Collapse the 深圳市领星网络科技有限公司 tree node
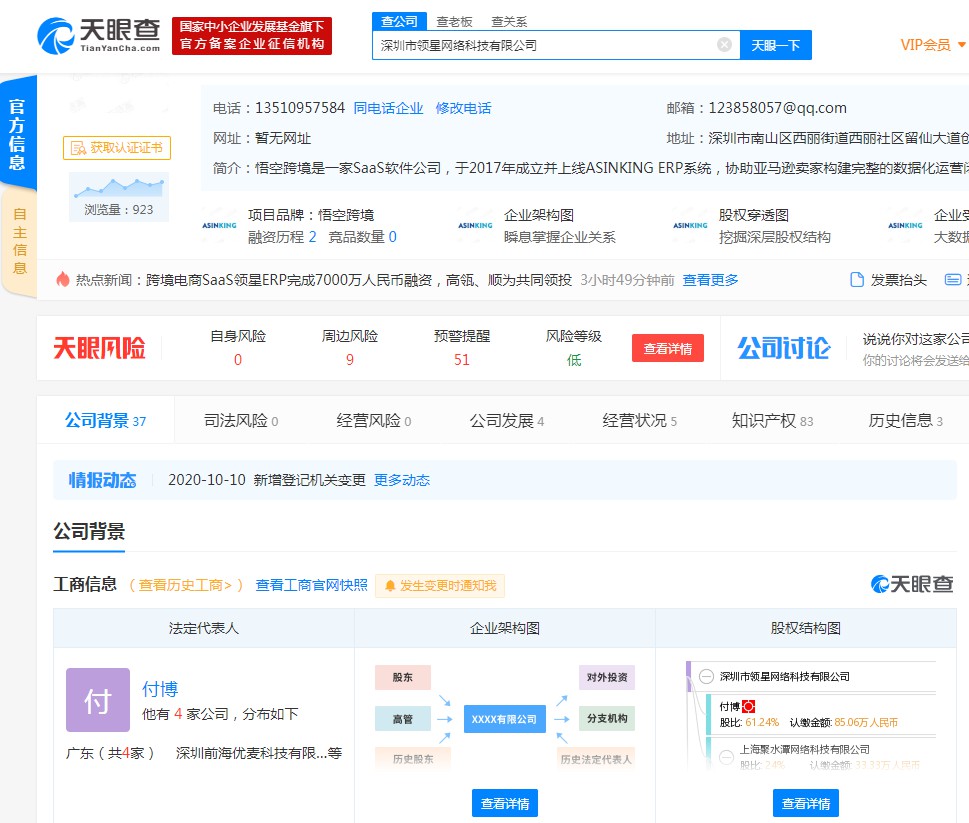Viewport: 969px width, 823px height. (x=706, y=677)
